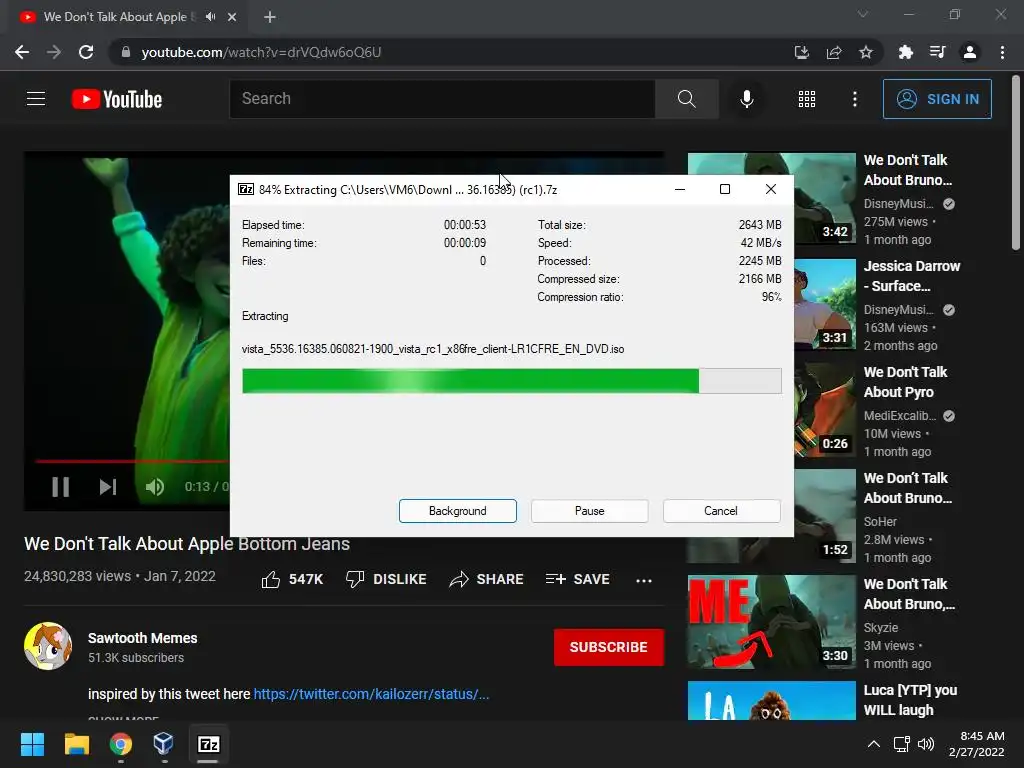1024x768 pixels.
Task: Click the YouTube page vertical scrollbar
Action: coord(1016,162)
